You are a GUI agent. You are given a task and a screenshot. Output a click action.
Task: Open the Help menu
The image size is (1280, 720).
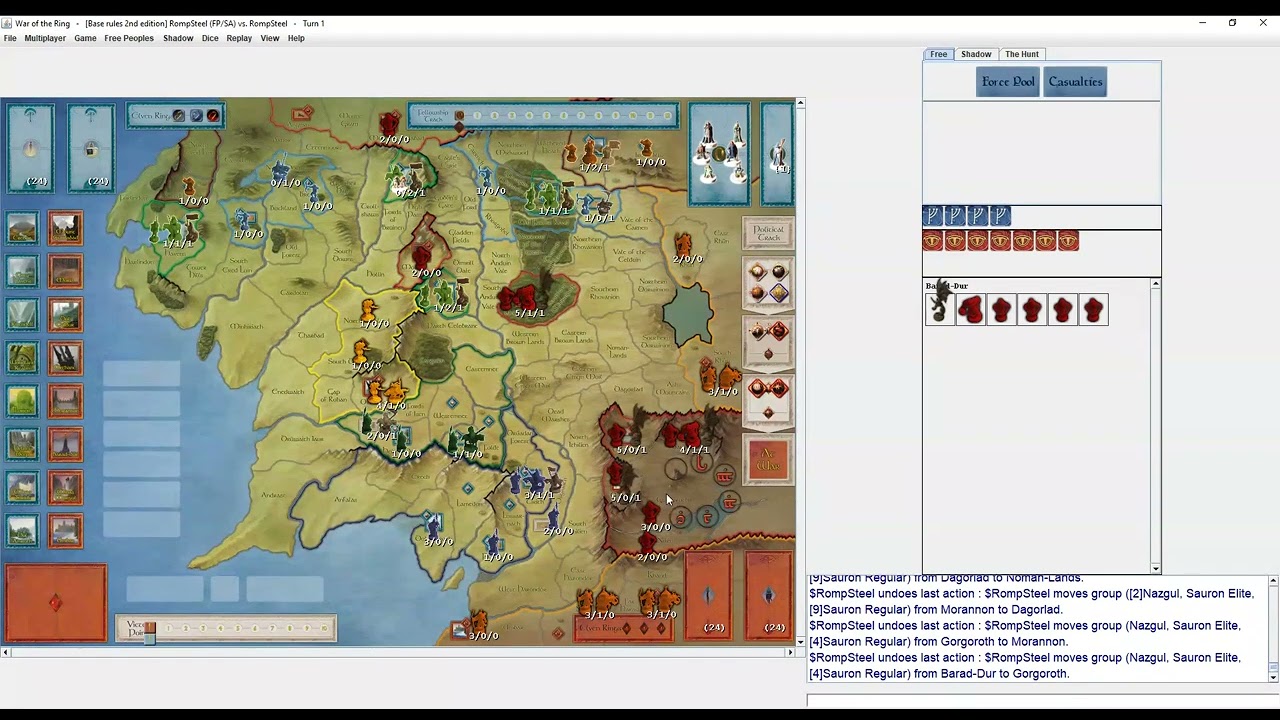click(296, 38)
